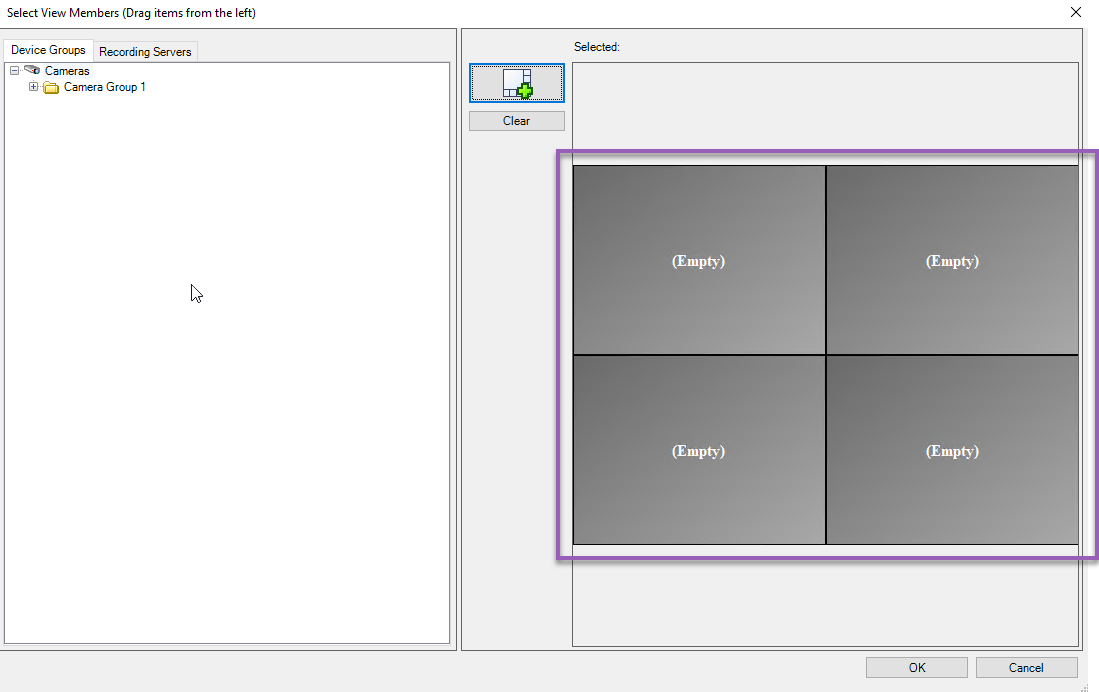Switch to the Recording Servers tab
The width and height of the screenshot is (1099, 692).
coord(145,51)
